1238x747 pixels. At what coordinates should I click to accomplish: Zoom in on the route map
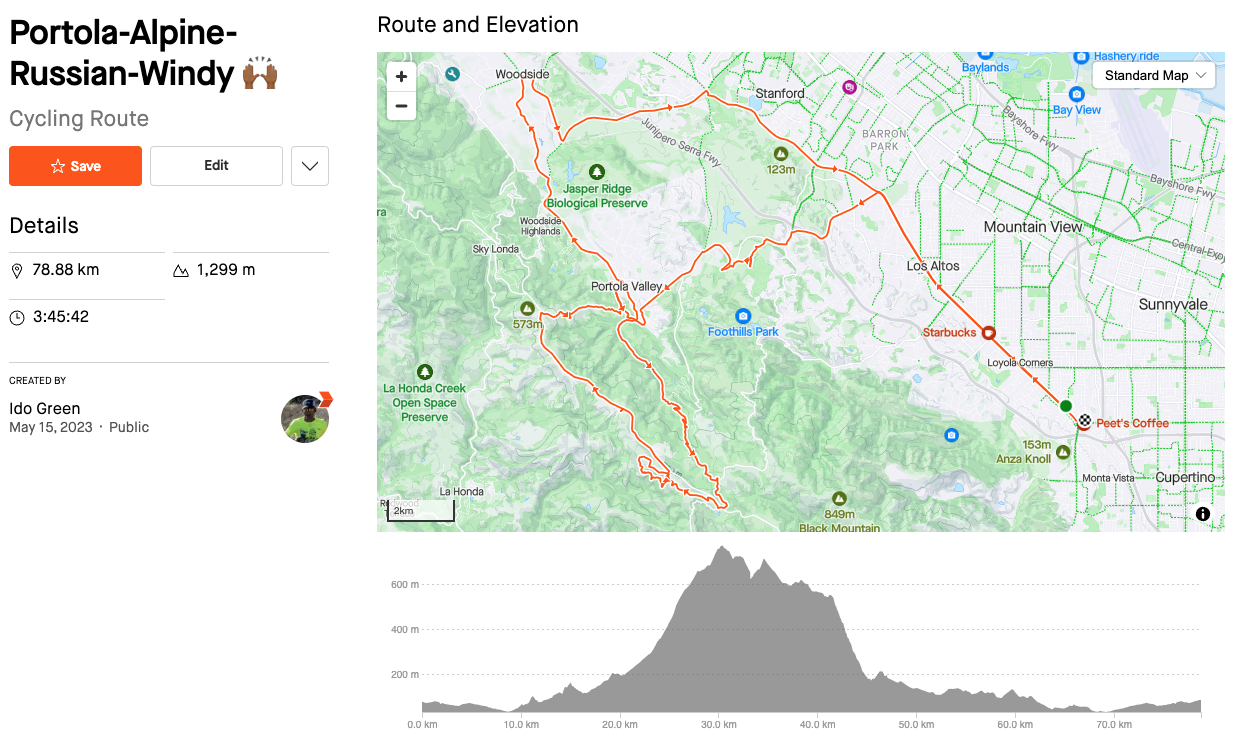coord(401,77)
